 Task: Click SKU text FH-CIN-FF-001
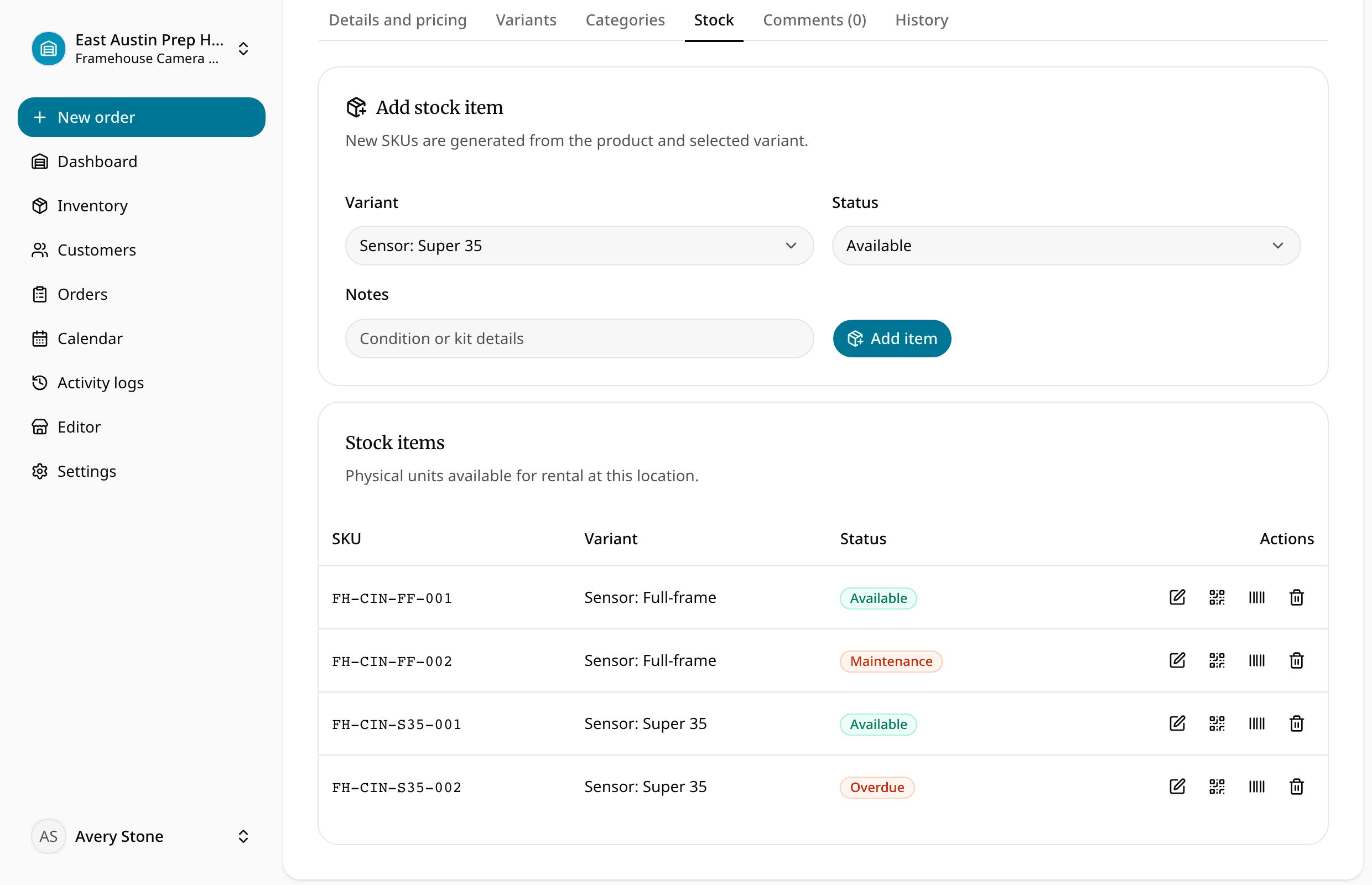(392, 598)
